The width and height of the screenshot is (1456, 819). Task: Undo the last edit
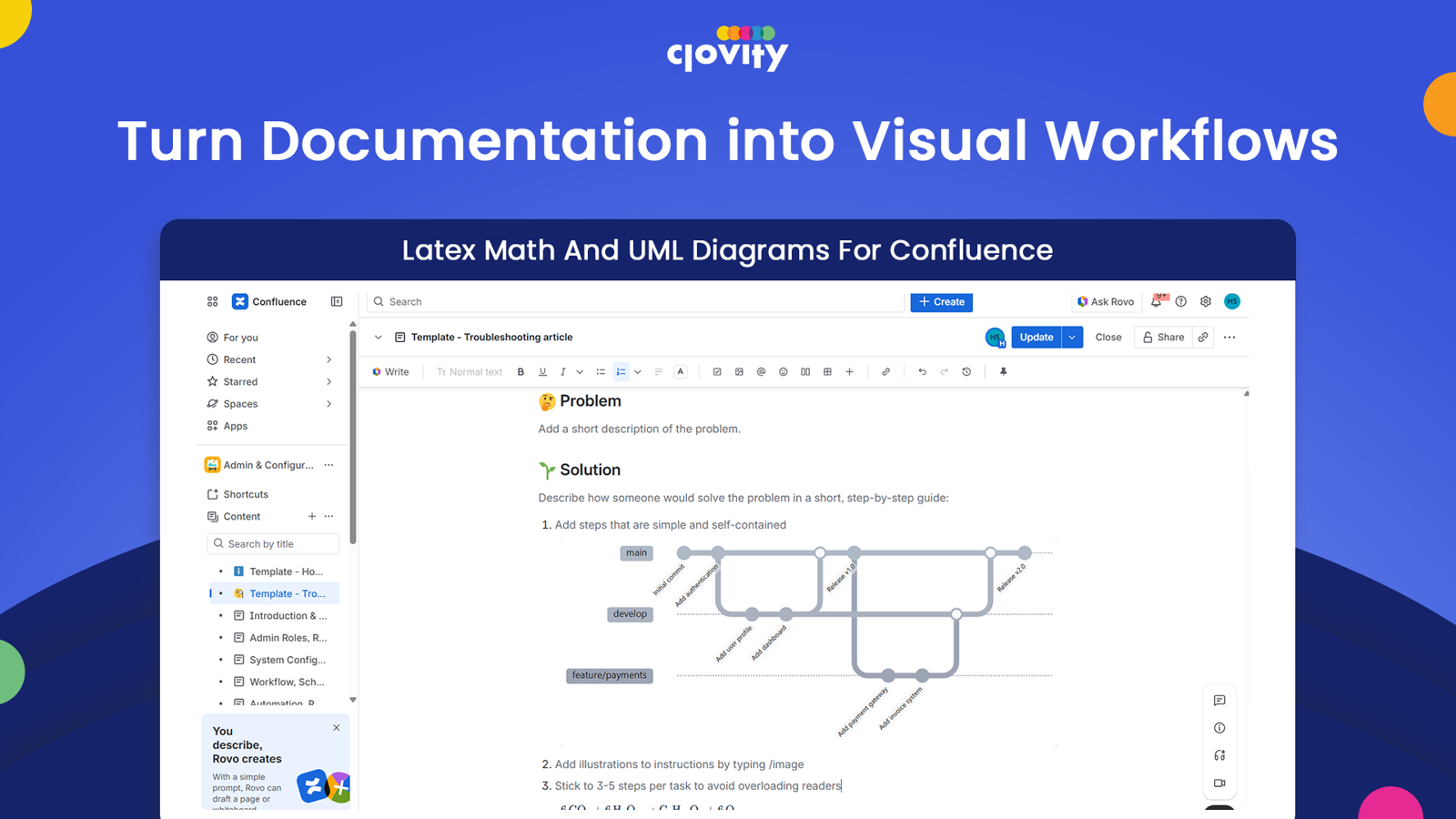click(921, 371)
